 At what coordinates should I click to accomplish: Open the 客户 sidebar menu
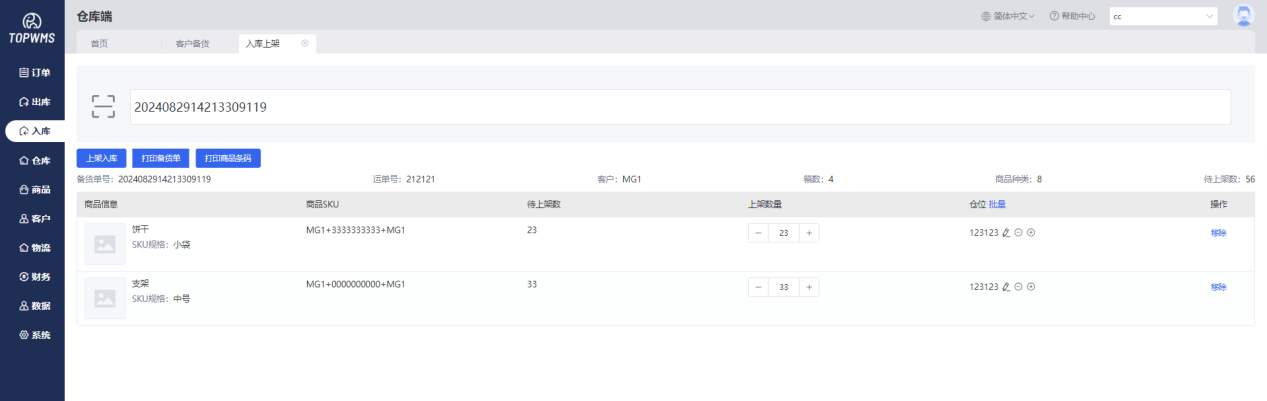tap(34, 218)
